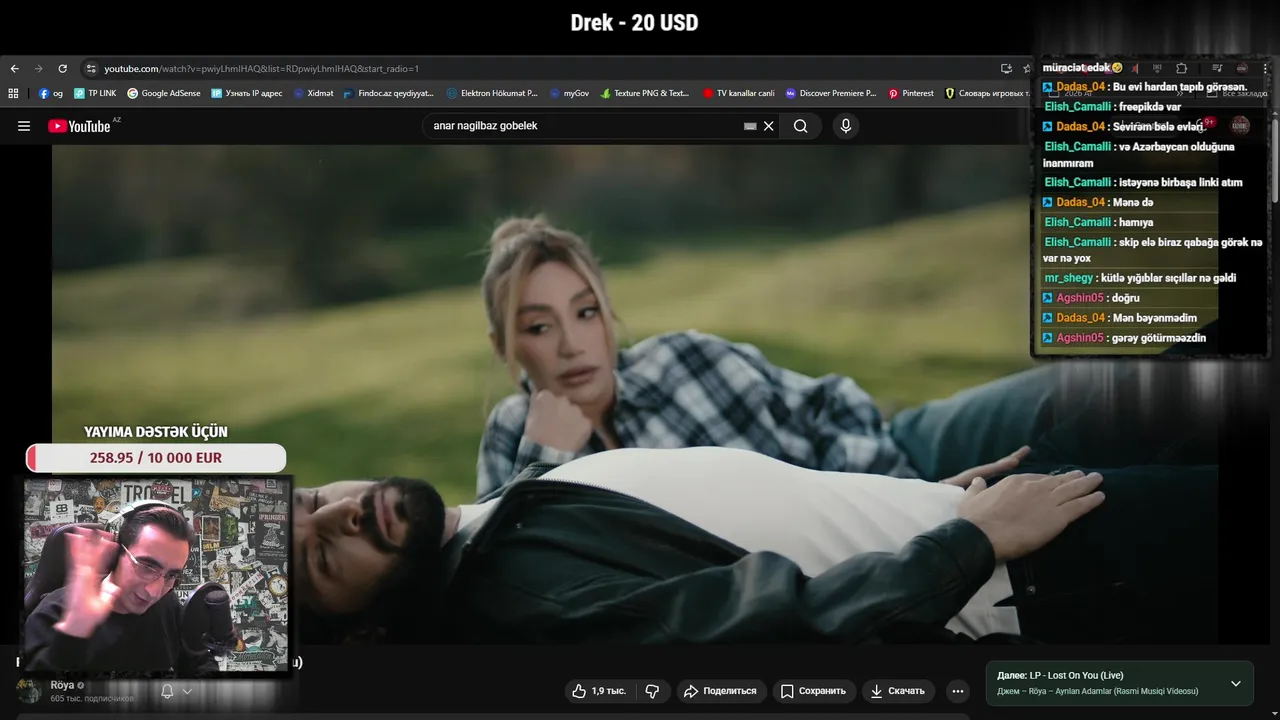The width and height of the screenshot is (1280, 720).
Task: Go back with the browser back arrow
Action: tap(14, 69)
